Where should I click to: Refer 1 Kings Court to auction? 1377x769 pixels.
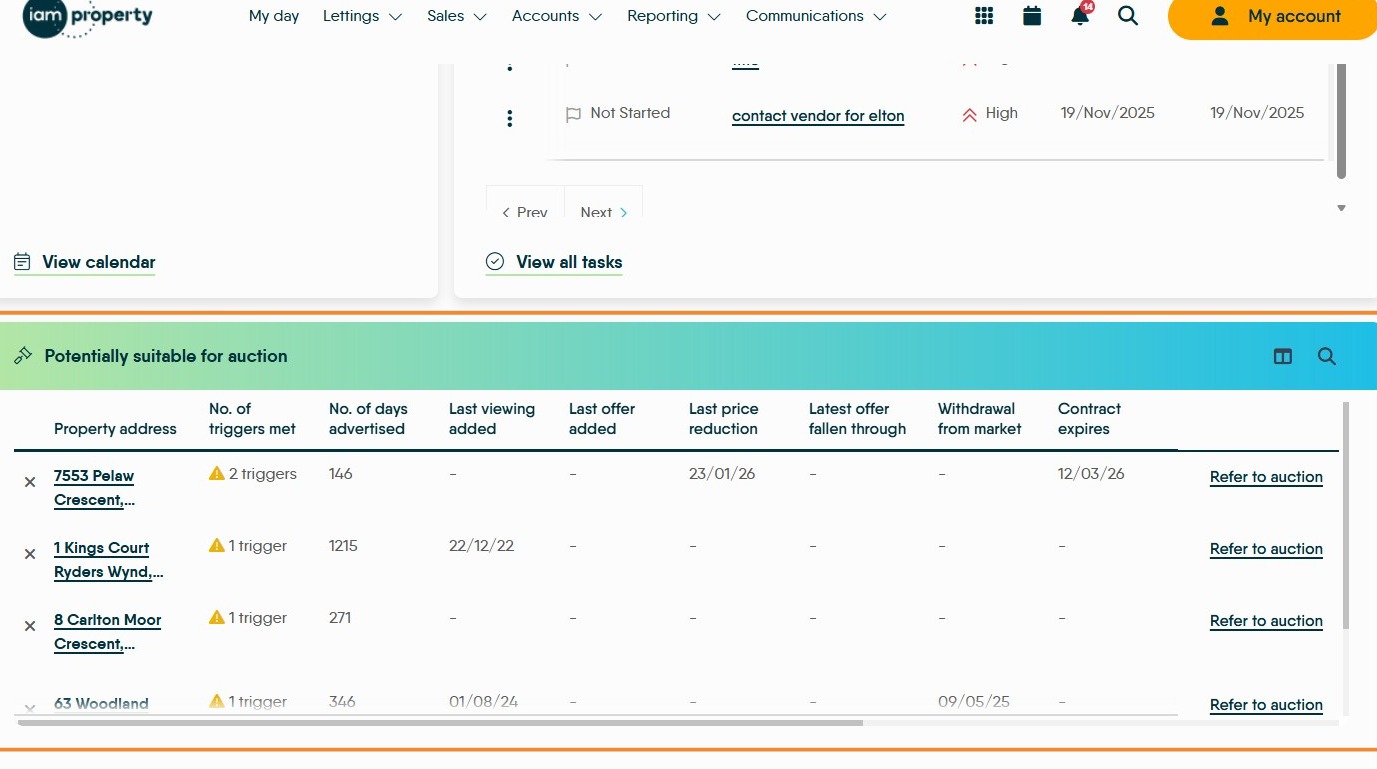(1266, 549)
